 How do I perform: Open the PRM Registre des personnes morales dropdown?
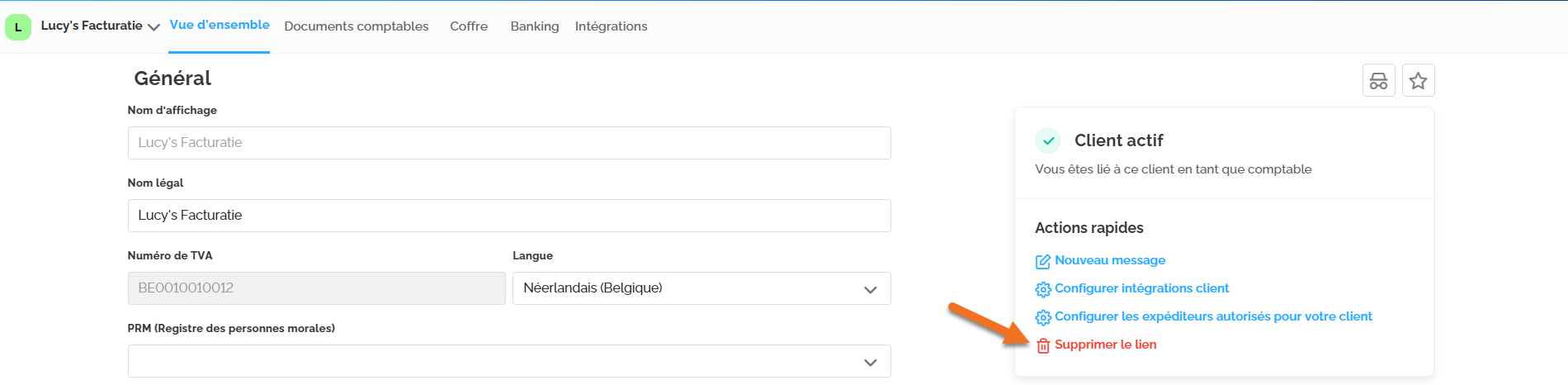coord(509,361)
